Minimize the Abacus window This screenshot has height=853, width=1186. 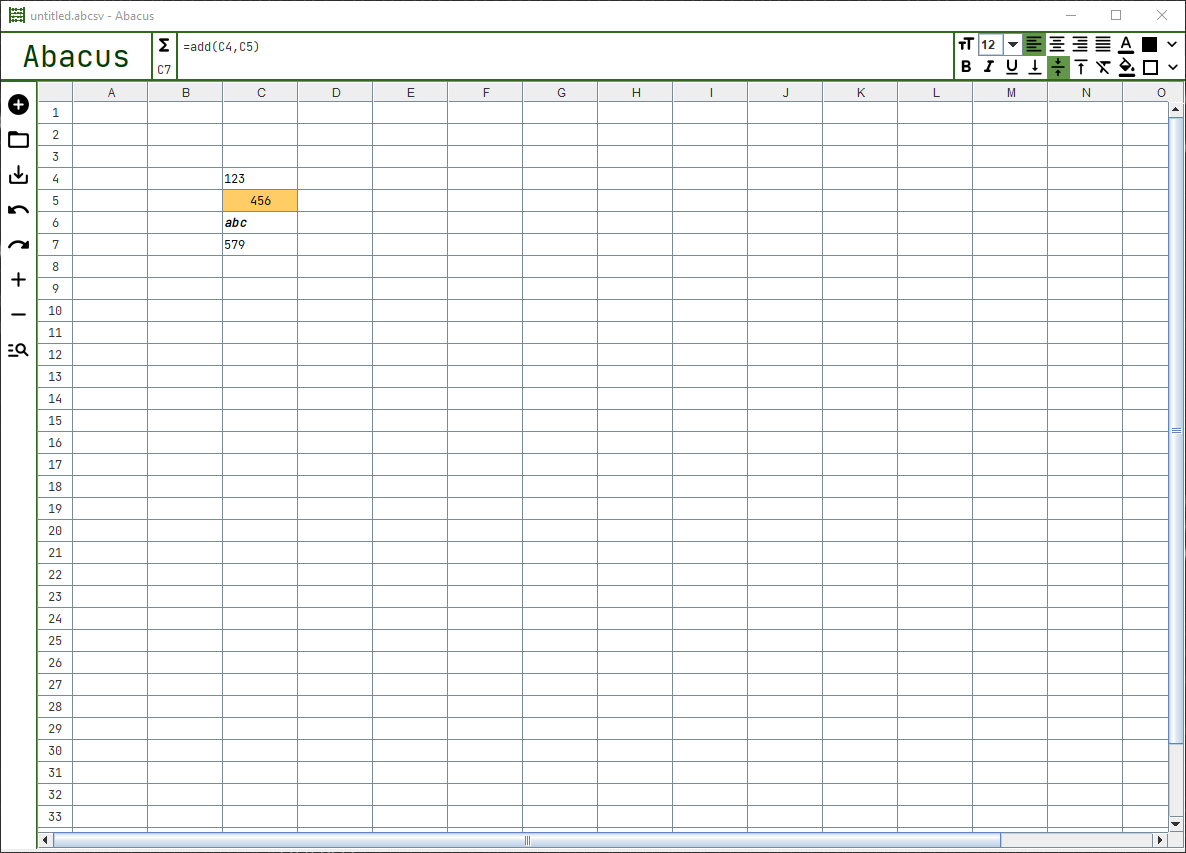1071,15
